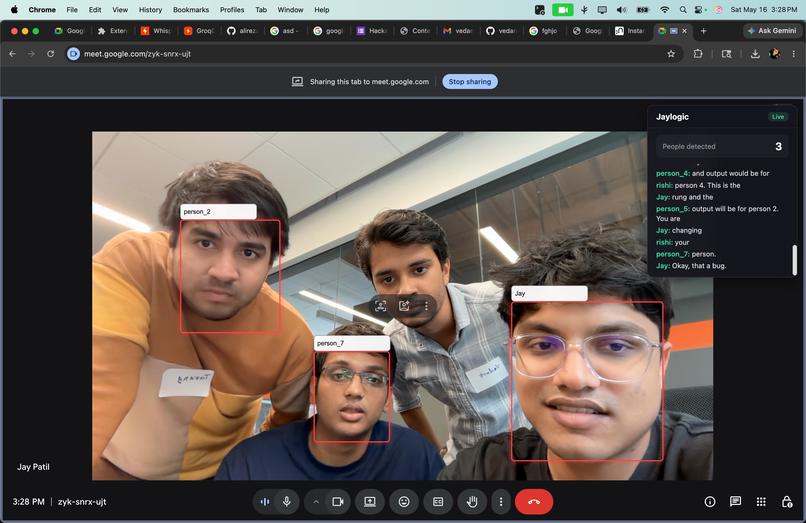This screenshot has width=806, height=523.
Task: Open the Chrome three-dot menu
Action: [793, 53]
